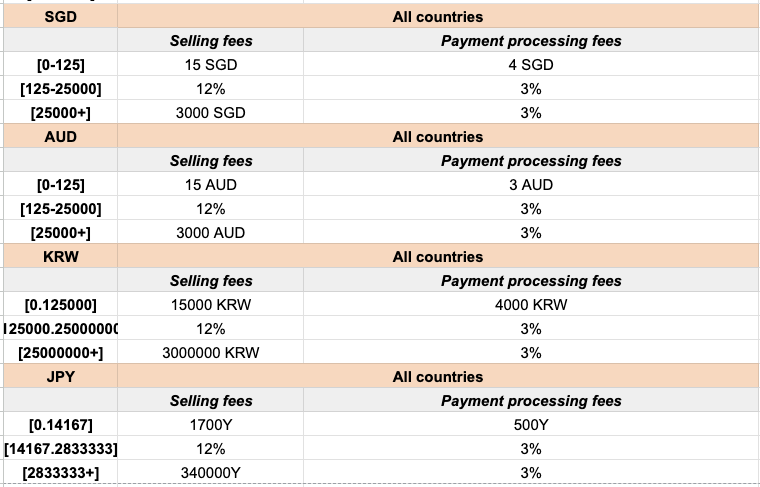Click the 3000 SGD selling fee cell

pyautogui.click(x=210, y=113)
